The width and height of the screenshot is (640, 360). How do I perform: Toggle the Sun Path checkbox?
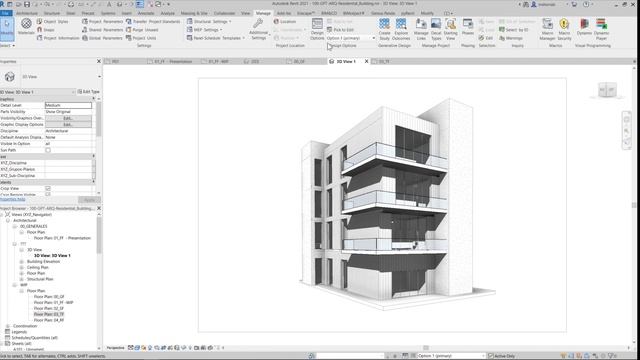pyautogui.click(x=48, y=150)
